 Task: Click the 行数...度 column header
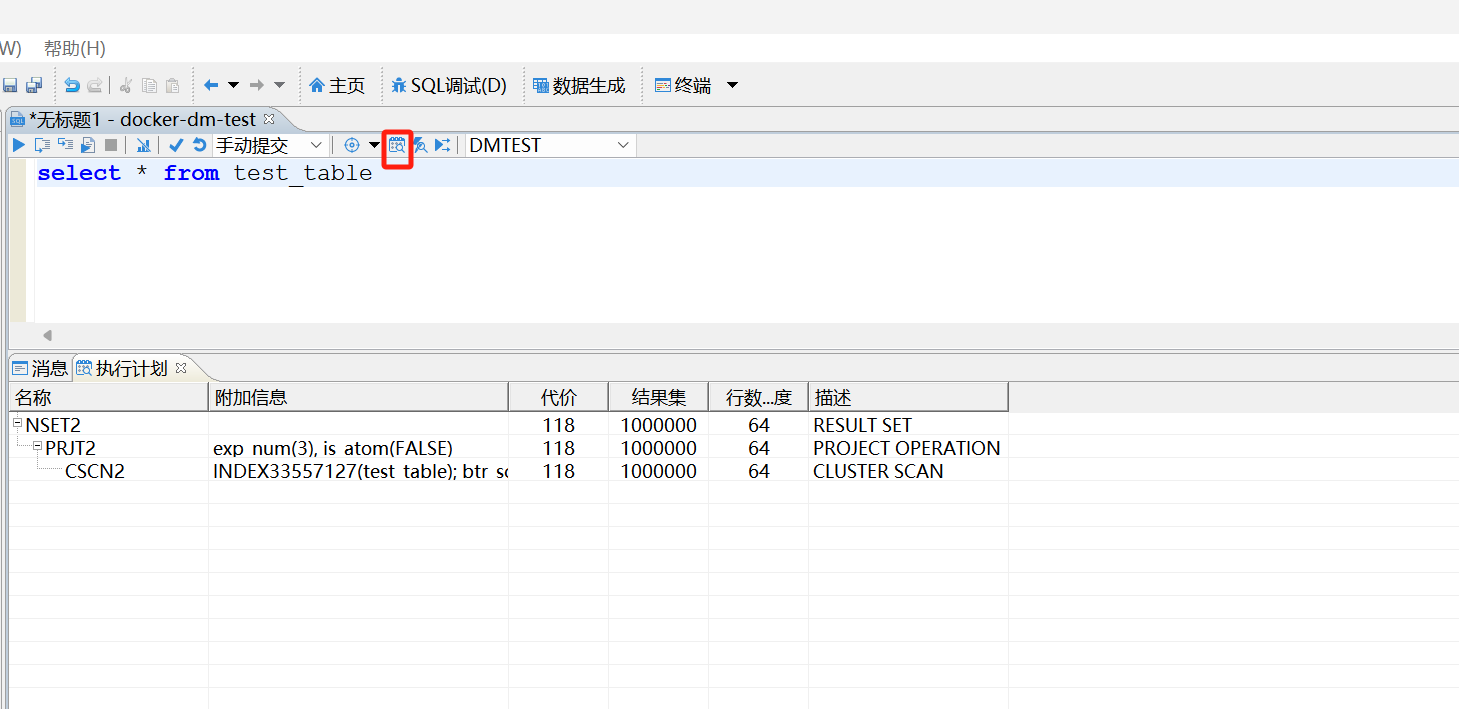click(758, 397)
